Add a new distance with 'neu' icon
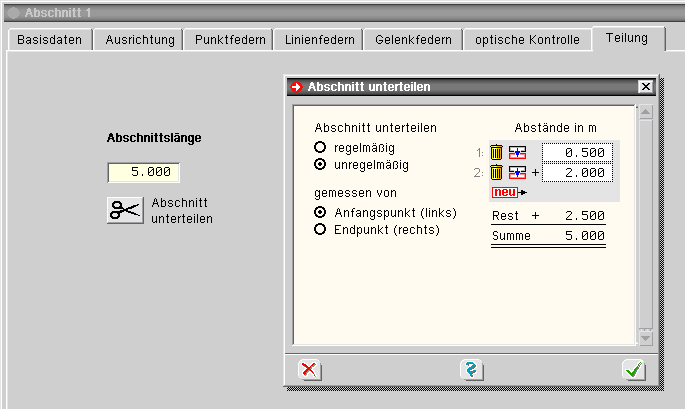The height and width of the screenshot is (409, 685). 507,191
